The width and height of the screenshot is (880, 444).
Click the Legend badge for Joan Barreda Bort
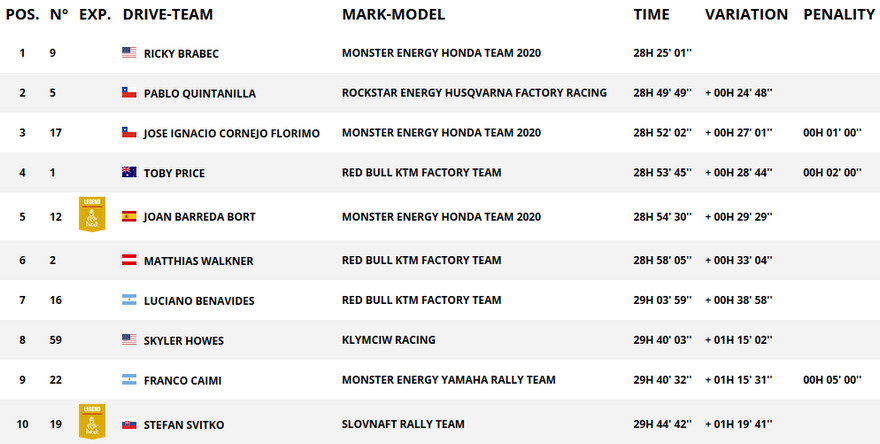tap(92, 214)
